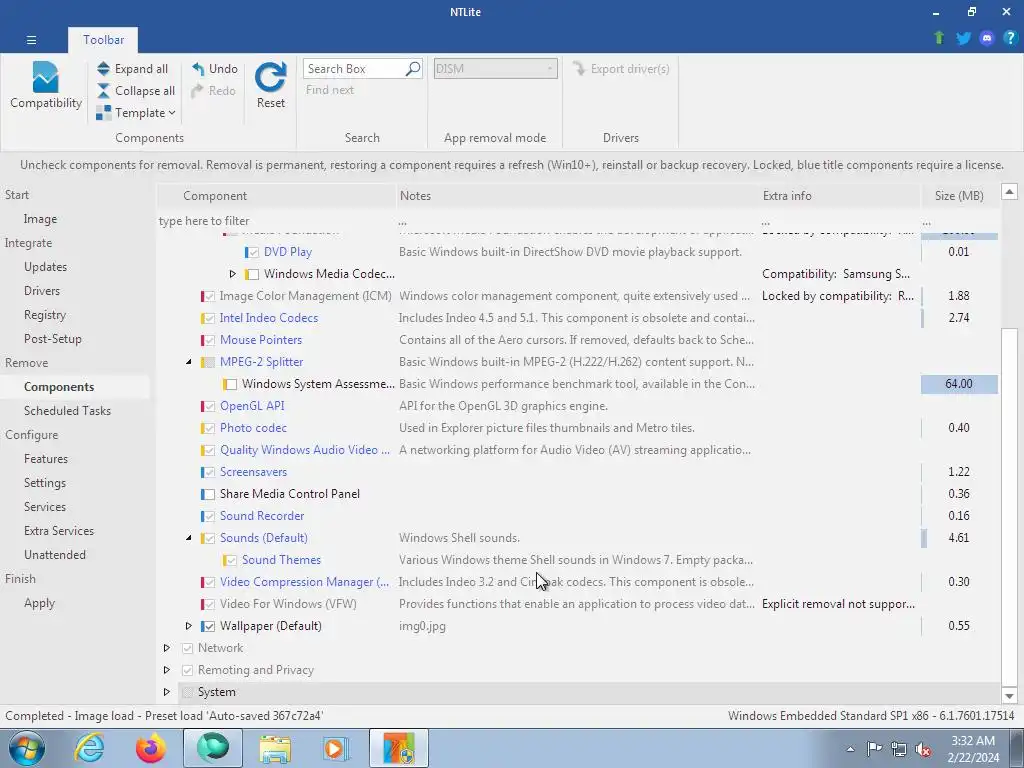Collapse the MPEG-2 Splitter node

coord(189,362)
